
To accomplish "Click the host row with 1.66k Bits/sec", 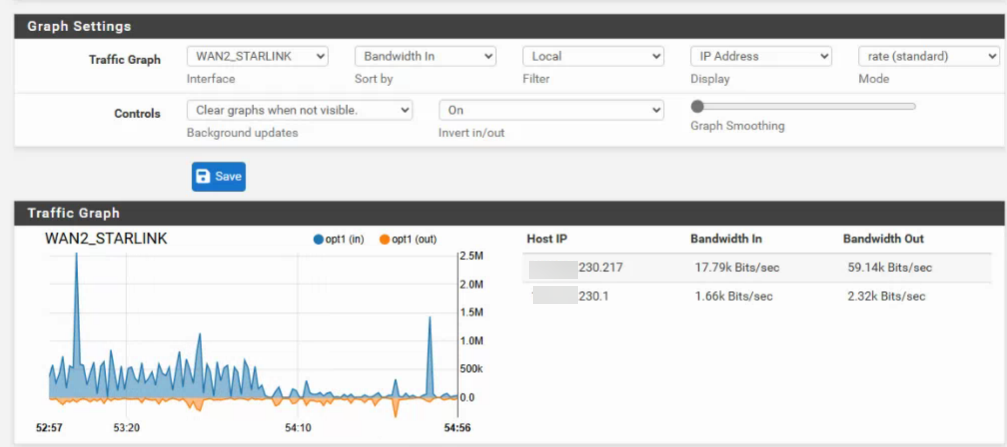I will 733,297.
